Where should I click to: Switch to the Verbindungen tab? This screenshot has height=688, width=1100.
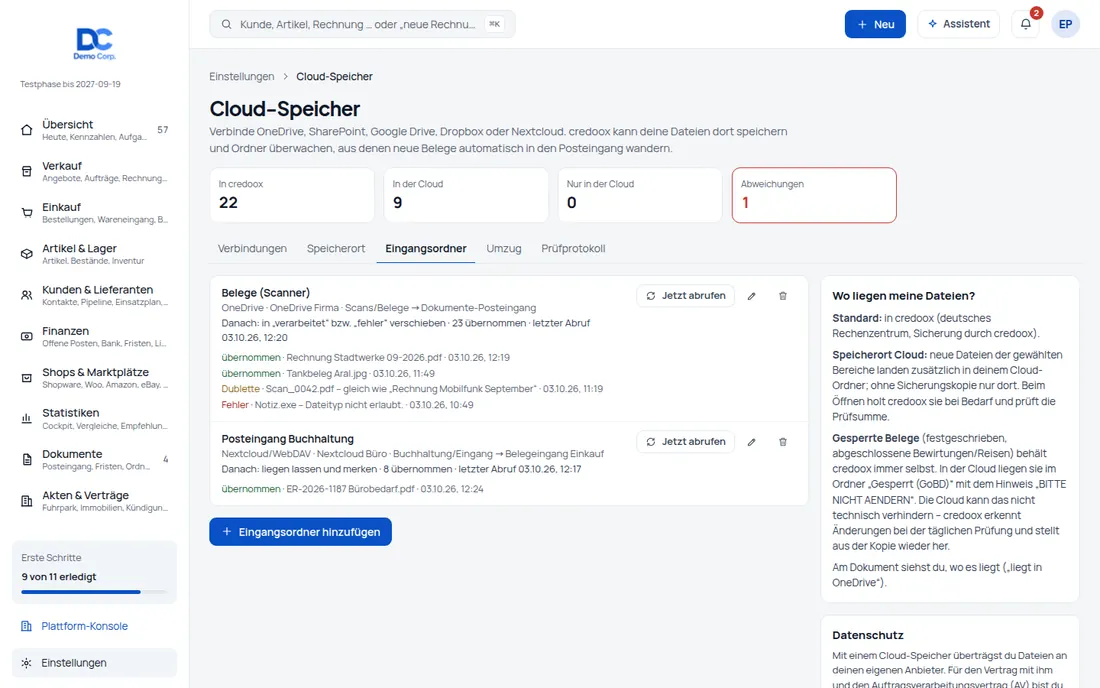coord(252,248)
